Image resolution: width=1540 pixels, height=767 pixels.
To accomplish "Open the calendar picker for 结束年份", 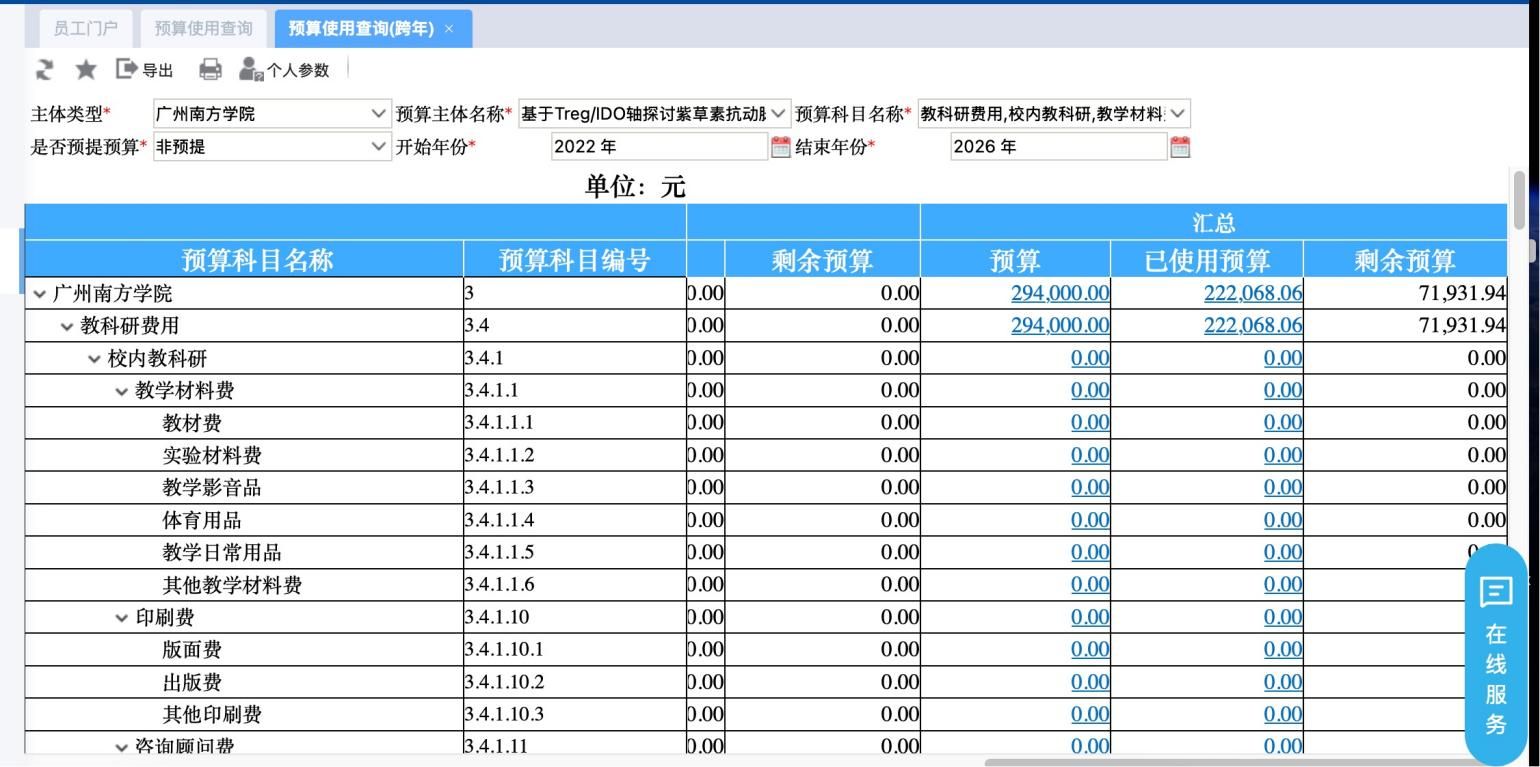I will point(1179,146).
